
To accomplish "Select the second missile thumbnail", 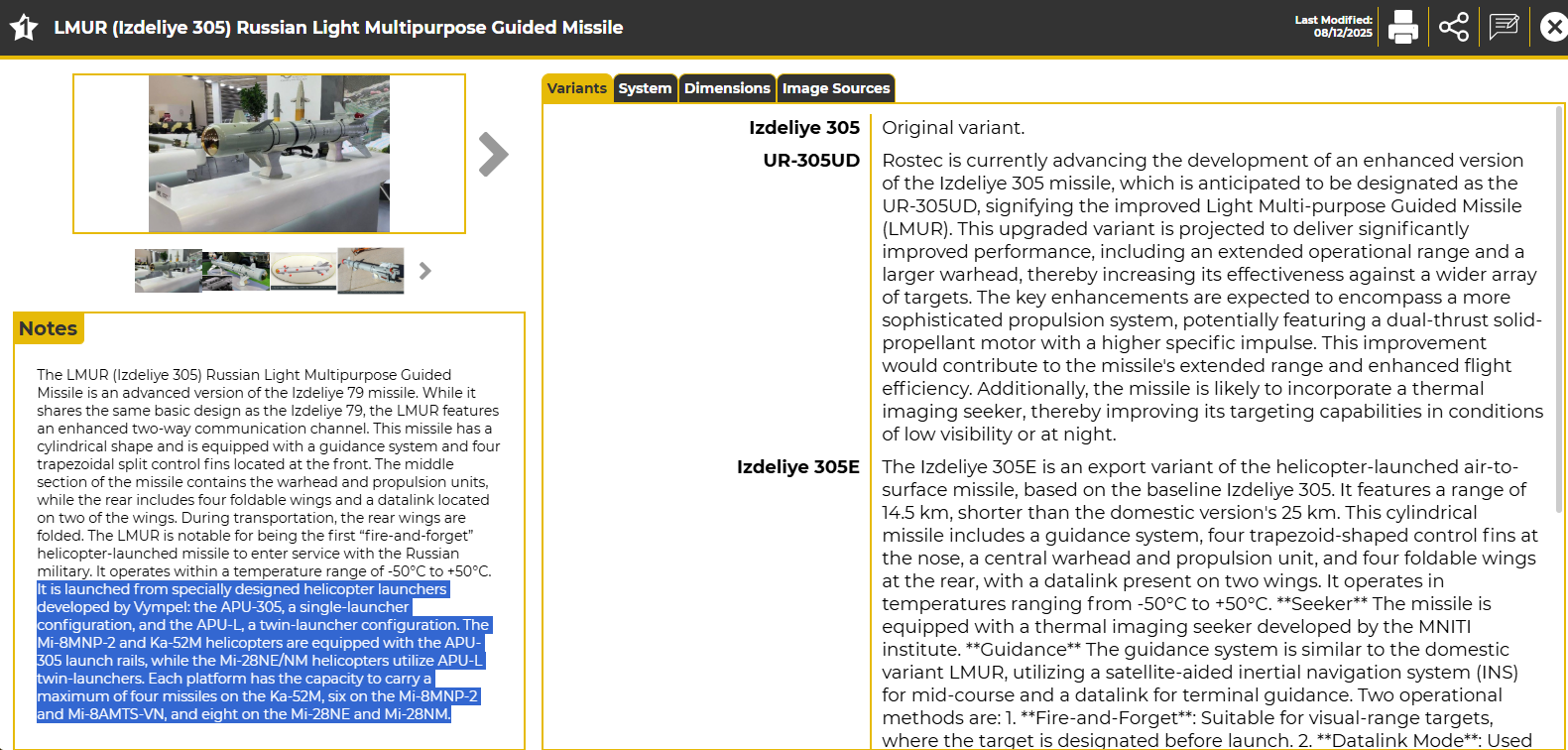I will pos(236,271).
